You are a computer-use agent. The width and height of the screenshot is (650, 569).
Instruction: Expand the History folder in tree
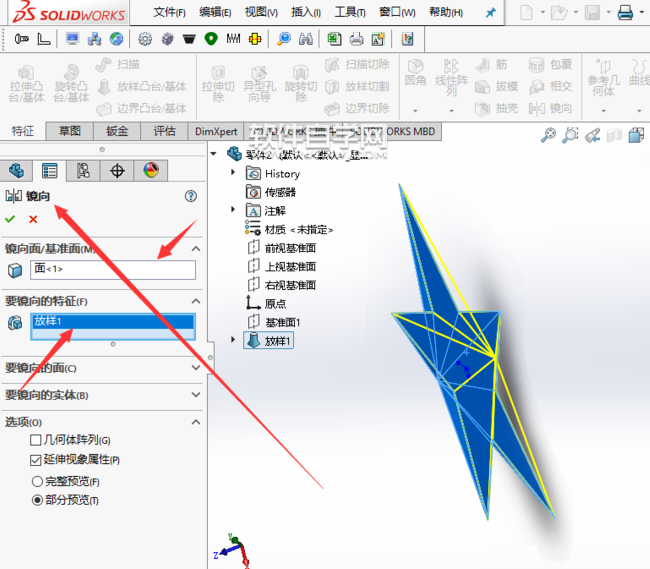[x=233, y=172]
